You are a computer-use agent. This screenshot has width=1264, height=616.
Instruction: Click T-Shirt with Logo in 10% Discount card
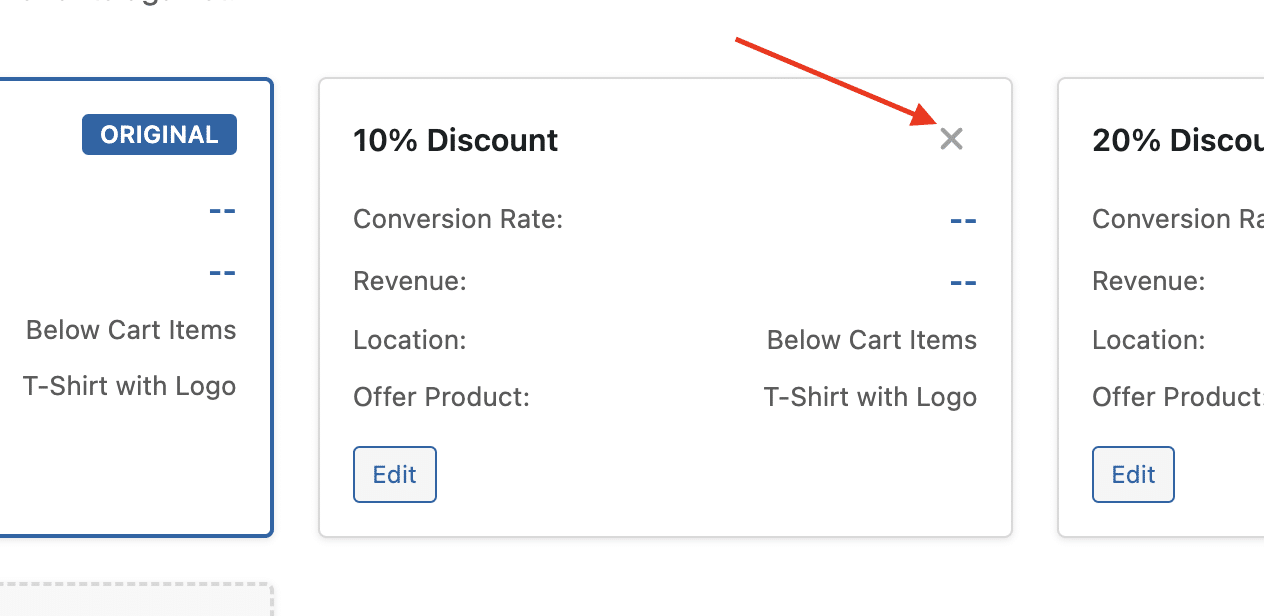coord(870,397)
